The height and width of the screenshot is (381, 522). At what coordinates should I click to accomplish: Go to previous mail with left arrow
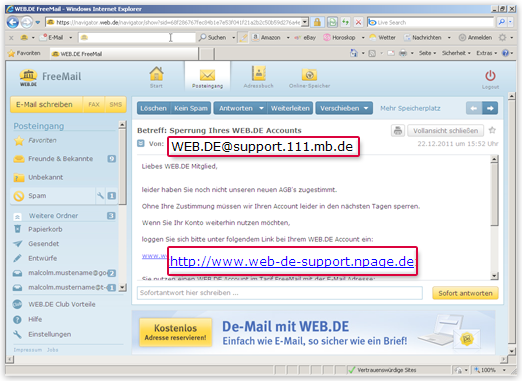[x=474, y=108]
